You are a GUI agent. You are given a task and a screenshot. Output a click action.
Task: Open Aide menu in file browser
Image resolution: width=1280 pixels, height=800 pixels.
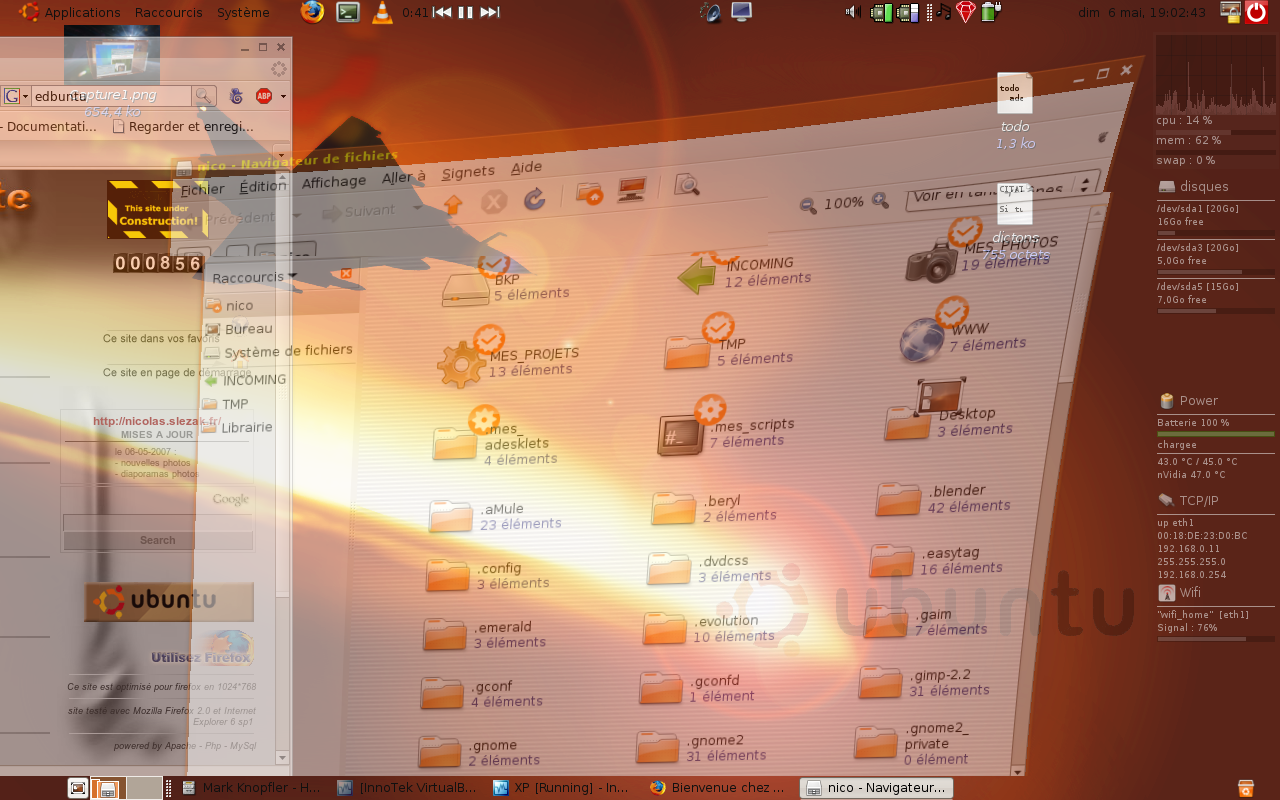point(526,168)
